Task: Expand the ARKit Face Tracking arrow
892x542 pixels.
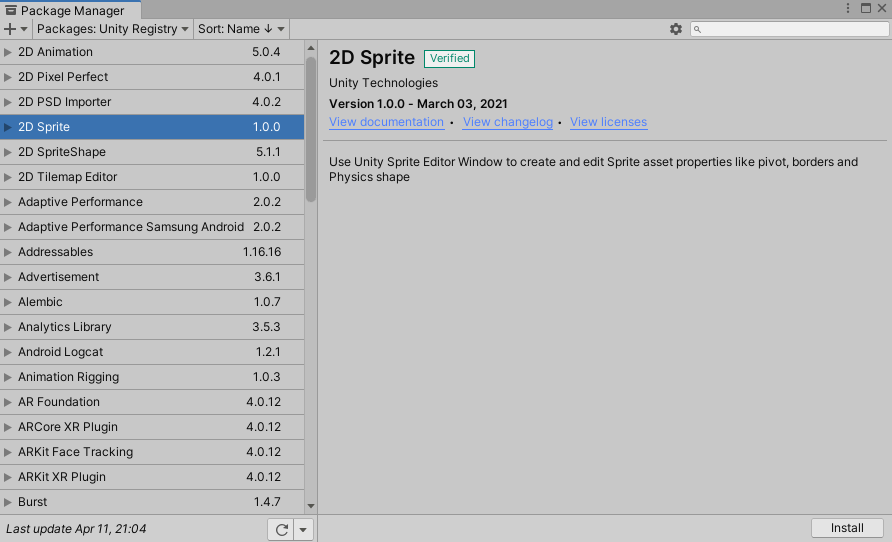Action: tap(7, 452)
